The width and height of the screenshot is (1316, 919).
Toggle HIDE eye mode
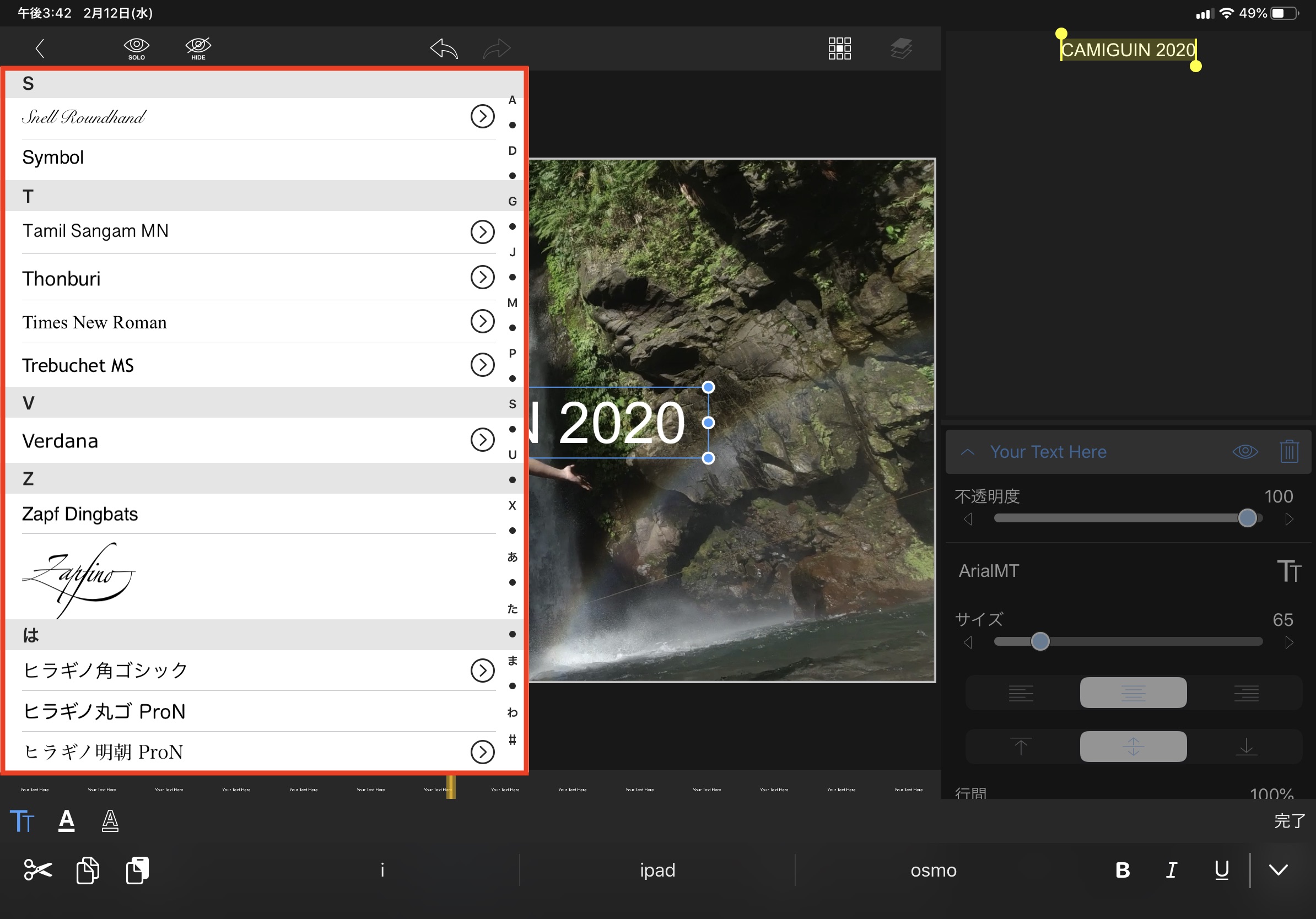click(198, 48)
